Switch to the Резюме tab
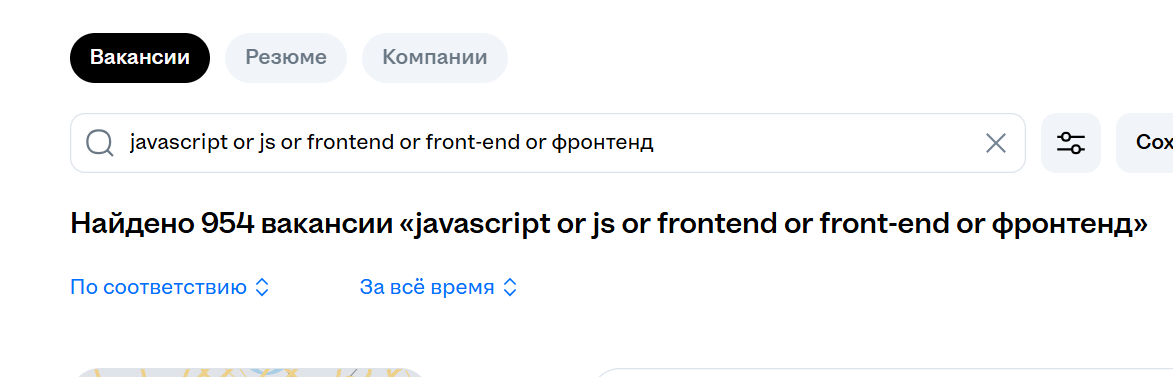The width and height of the screenshot is (1173, 377). [286, 58]
